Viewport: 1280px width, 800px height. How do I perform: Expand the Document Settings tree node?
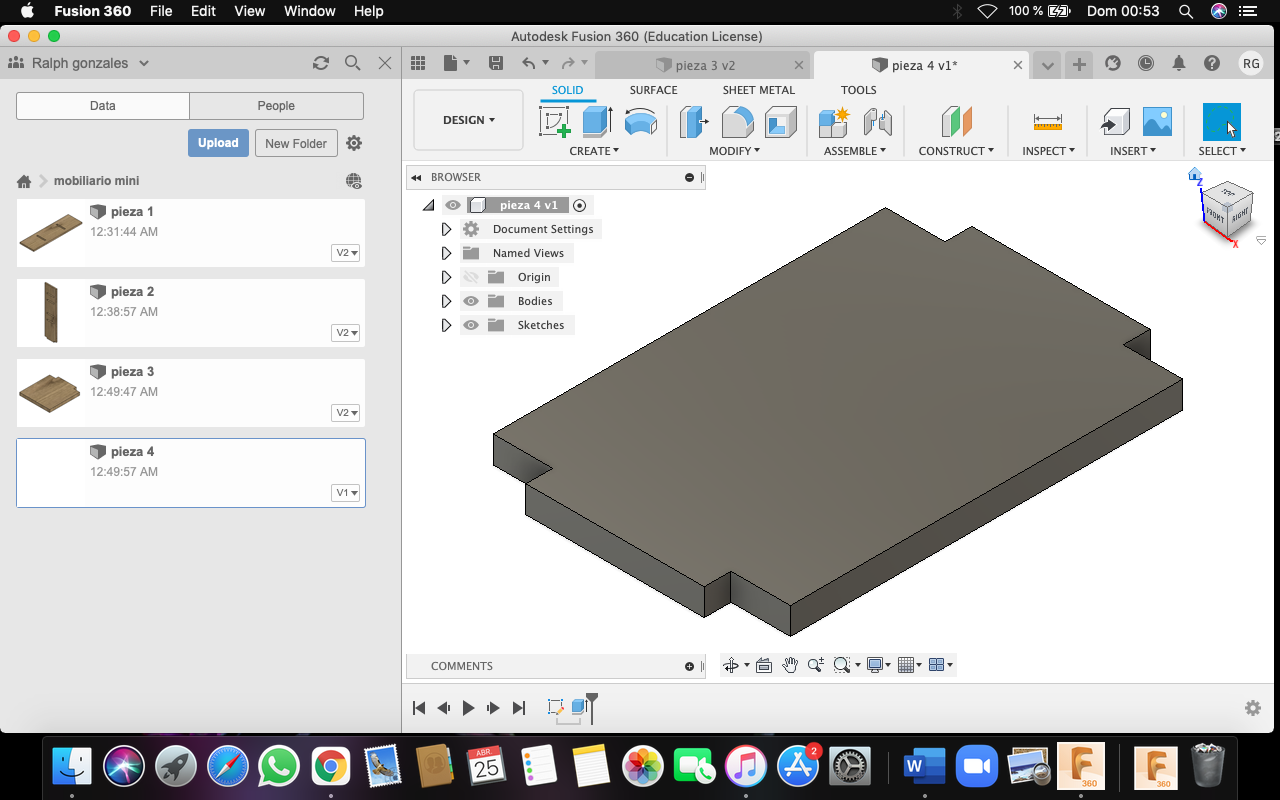446,229
